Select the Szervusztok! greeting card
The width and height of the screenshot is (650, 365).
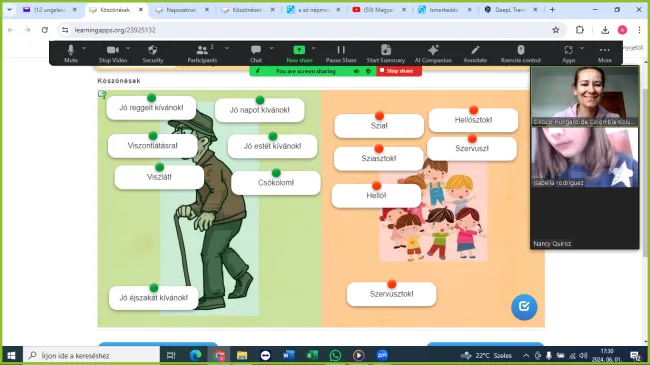pyautogui.click(x=391, y=294)
